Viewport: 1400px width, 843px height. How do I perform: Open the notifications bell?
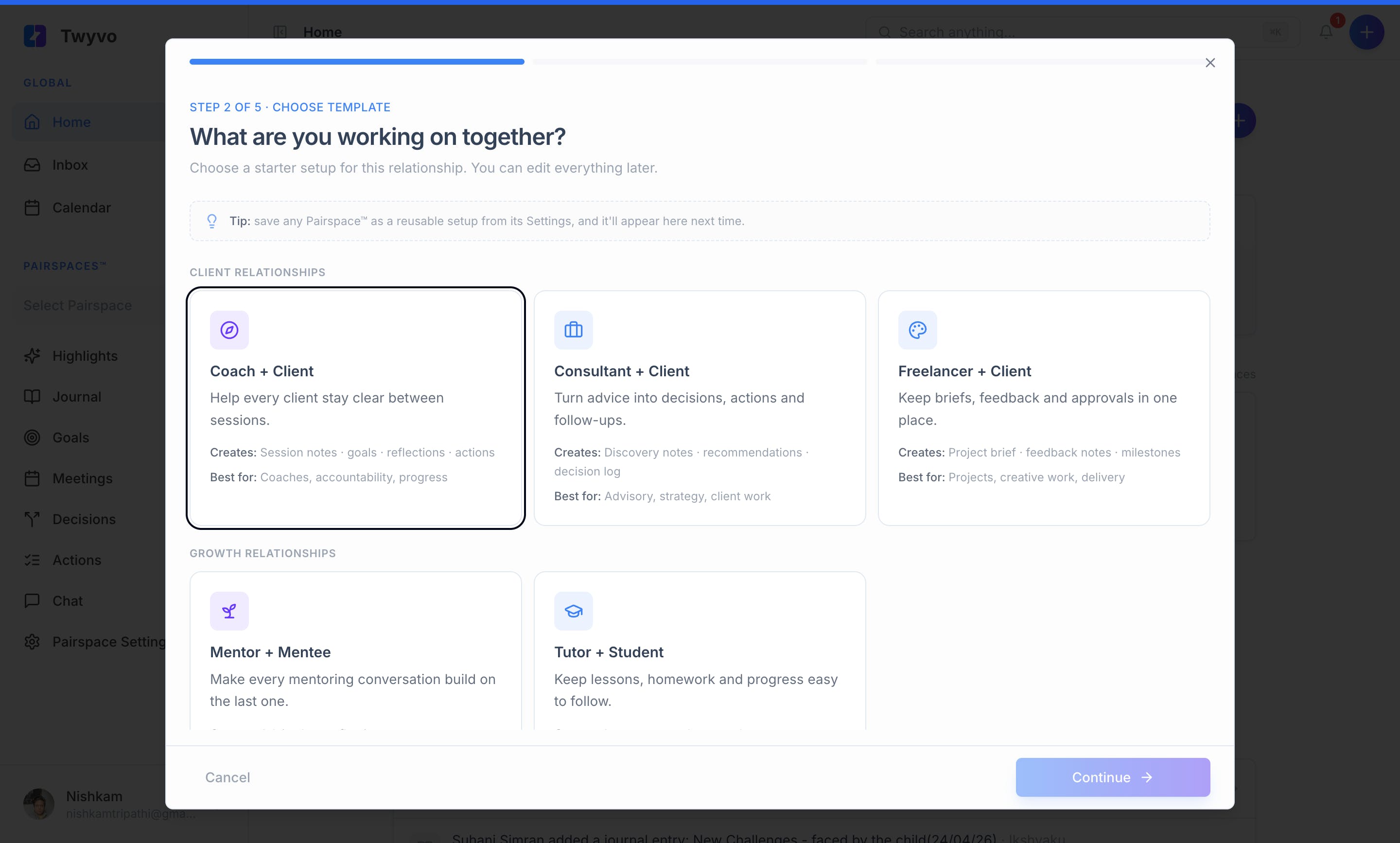tap(1326, 32)
